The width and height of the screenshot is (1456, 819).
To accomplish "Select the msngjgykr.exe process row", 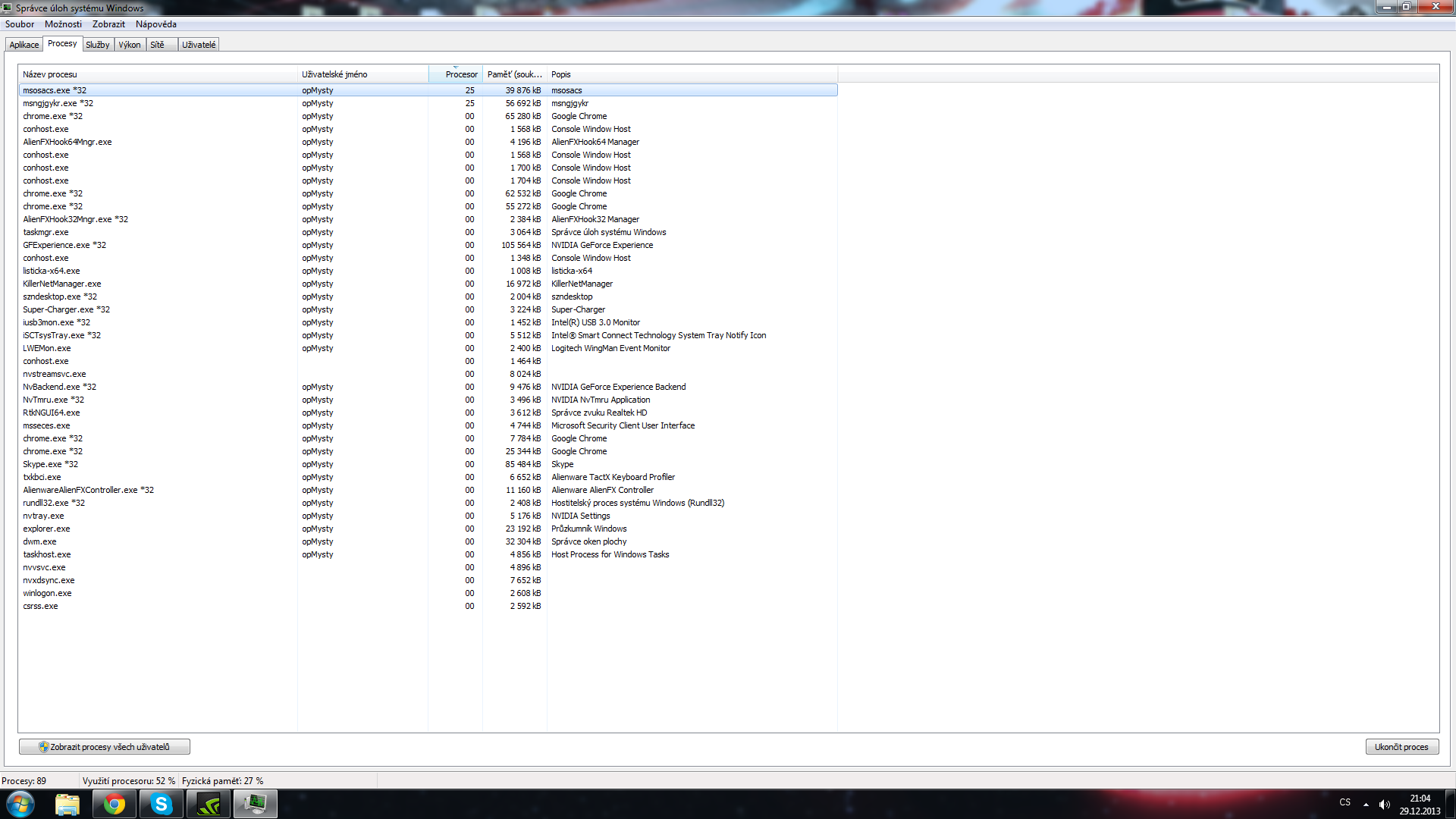I will (x=58, y=103).
